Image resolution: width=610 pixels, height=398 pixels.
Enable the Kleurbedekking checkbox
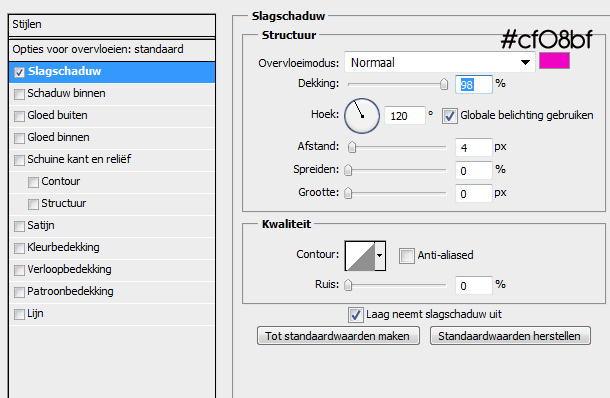coord(19,248)
